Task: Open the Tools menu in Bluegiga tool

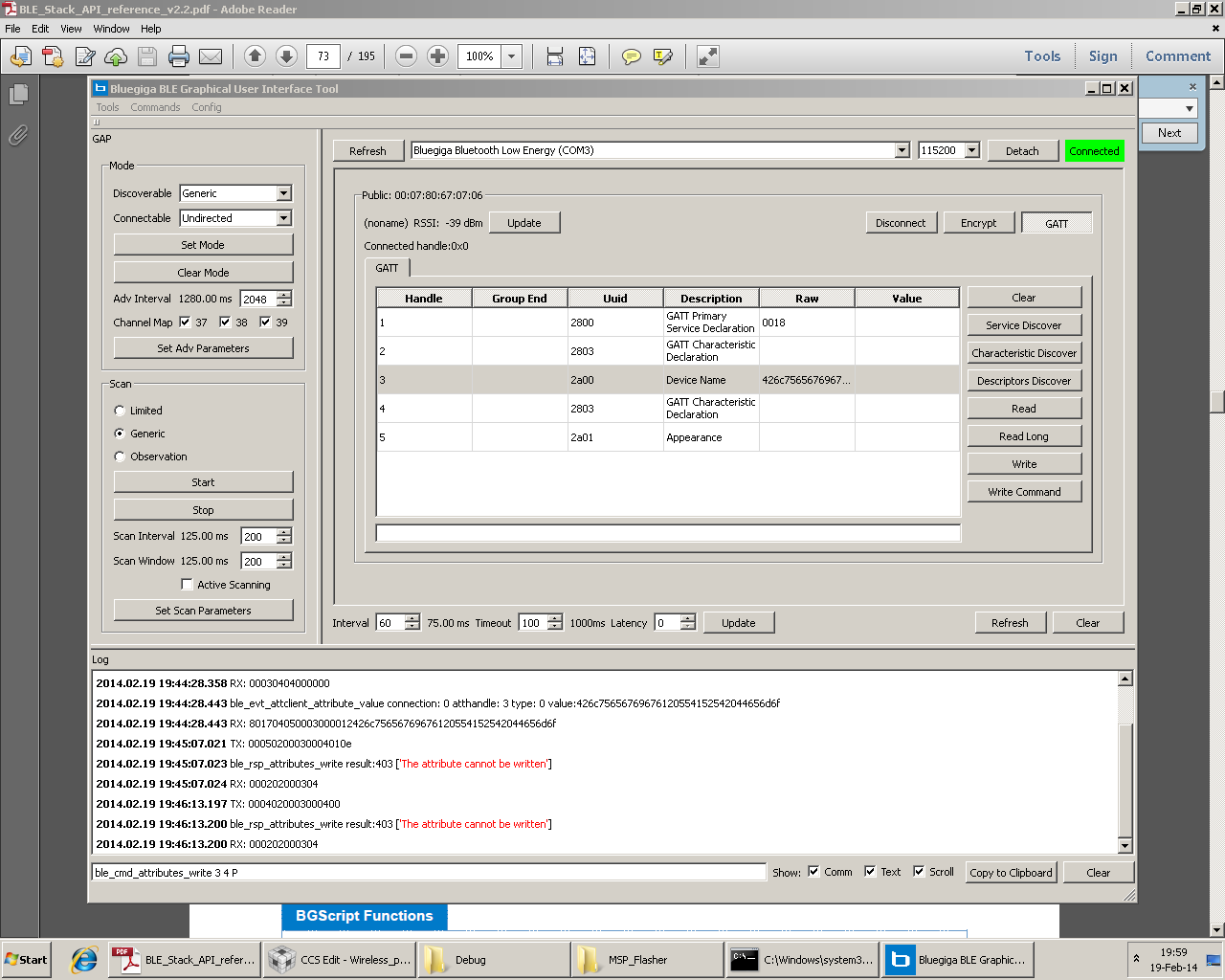Action: click(107, 107)
